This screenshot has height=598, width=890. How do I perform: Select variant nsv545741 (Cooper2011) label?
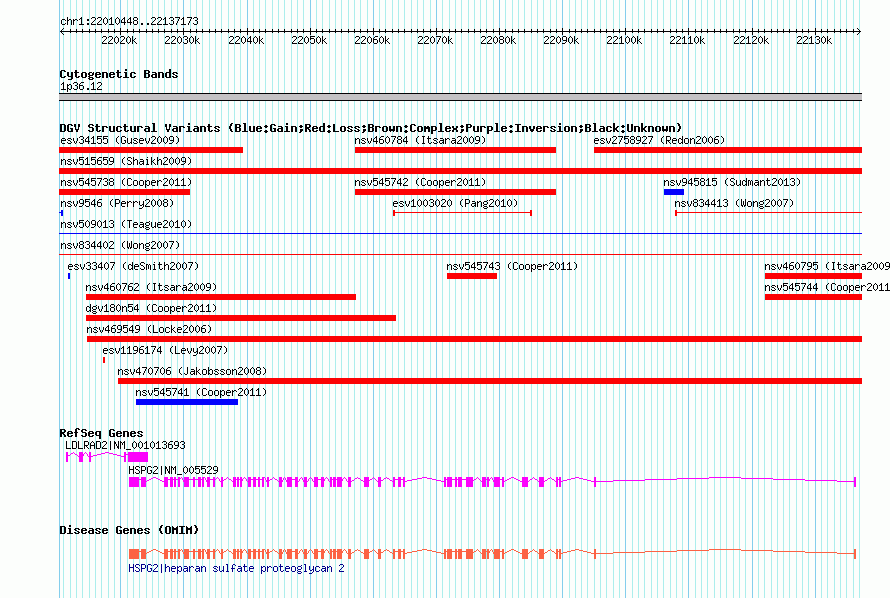tap(201, 392)
